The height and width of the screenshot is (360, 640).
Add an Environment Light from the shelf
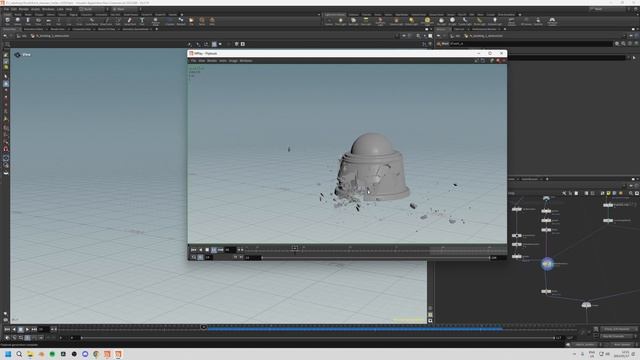click(427, 21)
